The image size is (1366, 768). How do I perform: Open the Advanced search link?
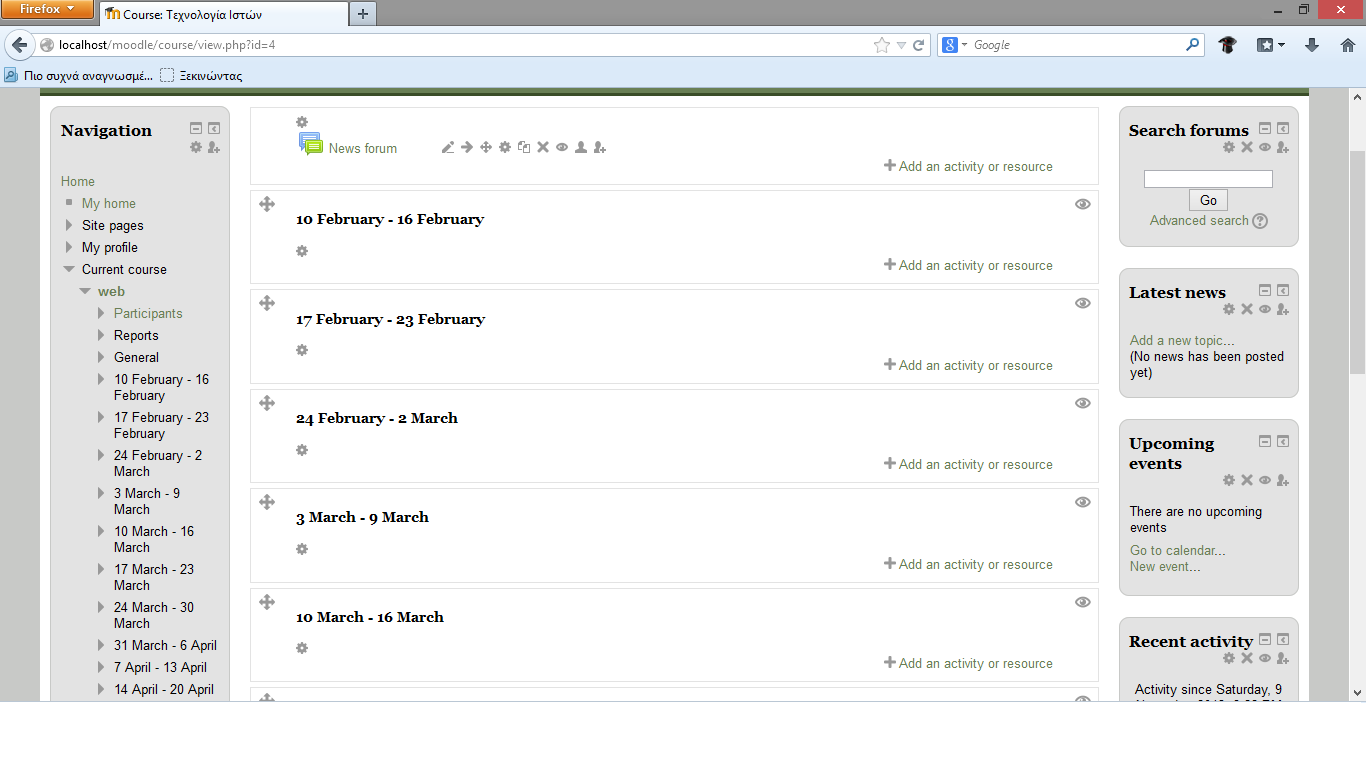point(1199,220)
